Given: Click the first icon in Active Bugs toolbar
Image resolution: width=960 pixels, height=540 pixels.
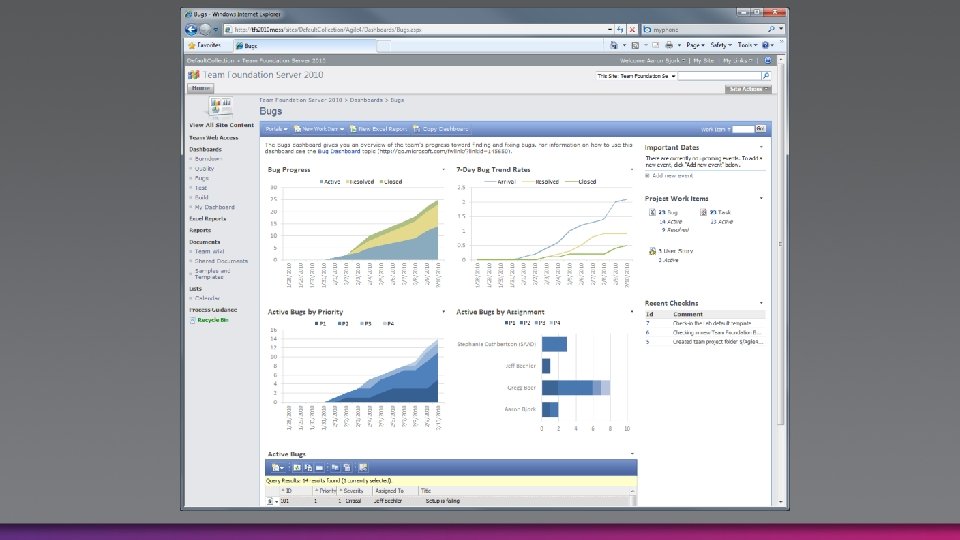Looking at the screenshot, I should pyautogui.click(x=276, y=468).
